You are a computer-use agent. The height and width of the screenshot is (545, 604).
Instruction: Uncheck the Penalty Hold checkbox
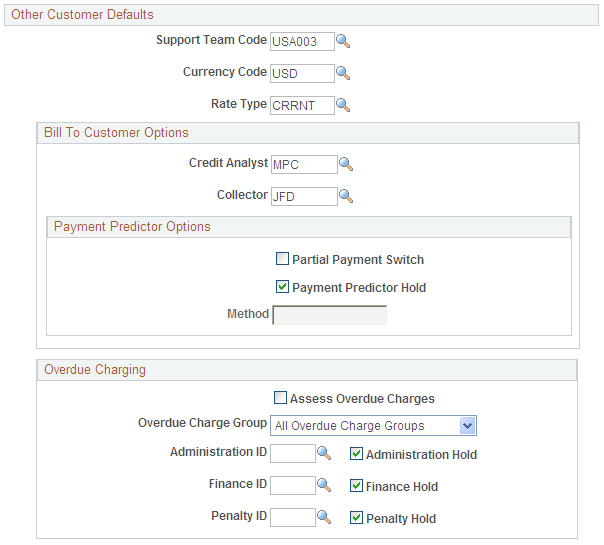(x=356, y=518)
